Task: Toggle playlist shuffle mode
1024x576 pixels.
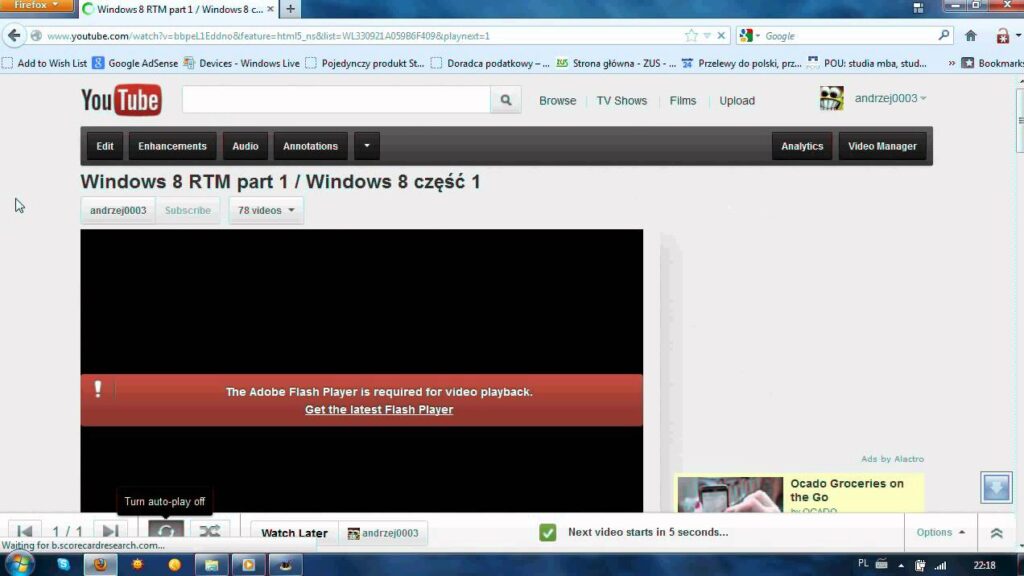Action: click(x=209, y=532)
